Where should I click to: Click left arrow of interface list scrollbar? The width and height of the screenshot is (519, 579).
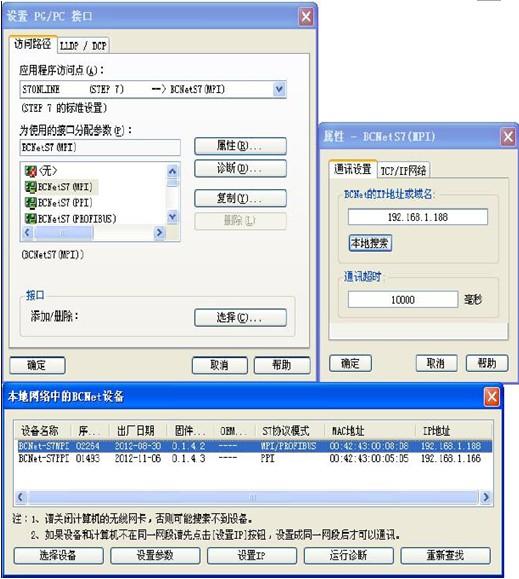(27, 233)
